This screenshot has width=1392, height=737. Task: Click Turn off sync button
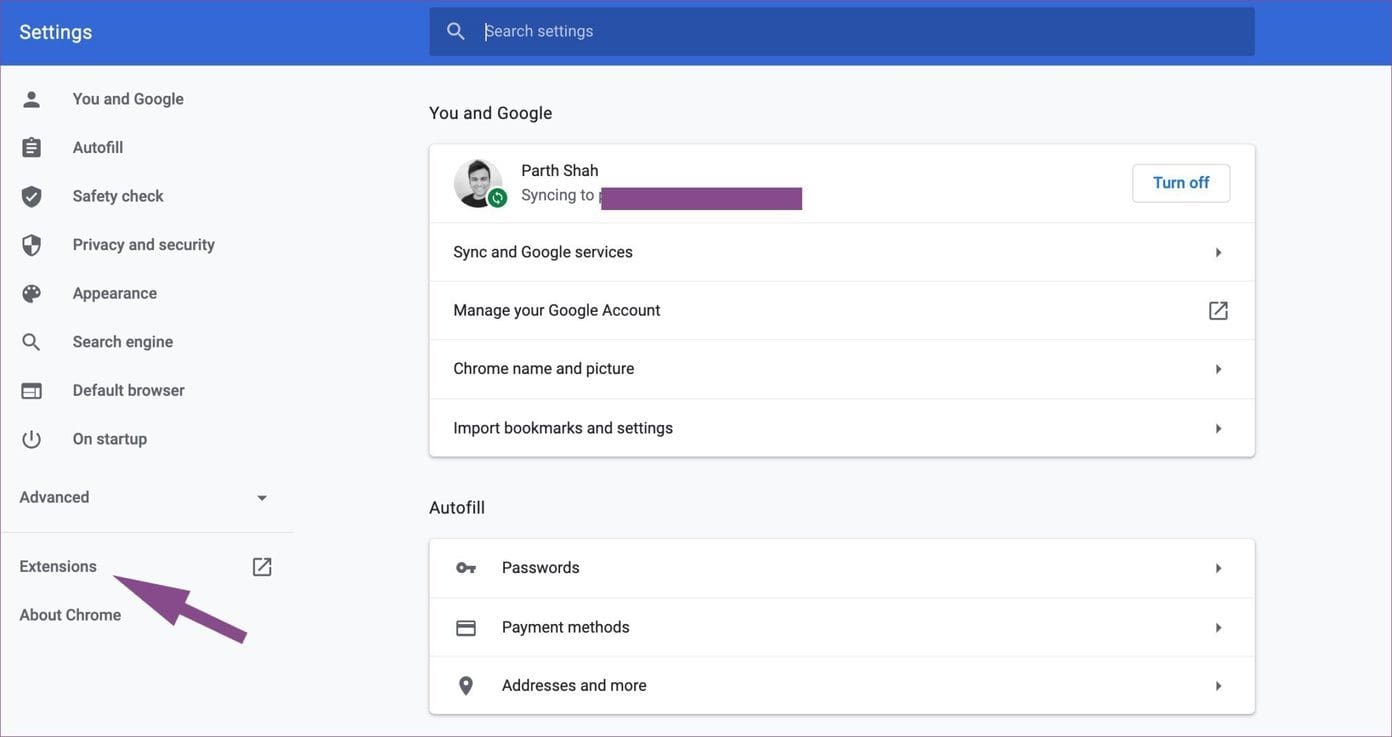coord(1181,183)
